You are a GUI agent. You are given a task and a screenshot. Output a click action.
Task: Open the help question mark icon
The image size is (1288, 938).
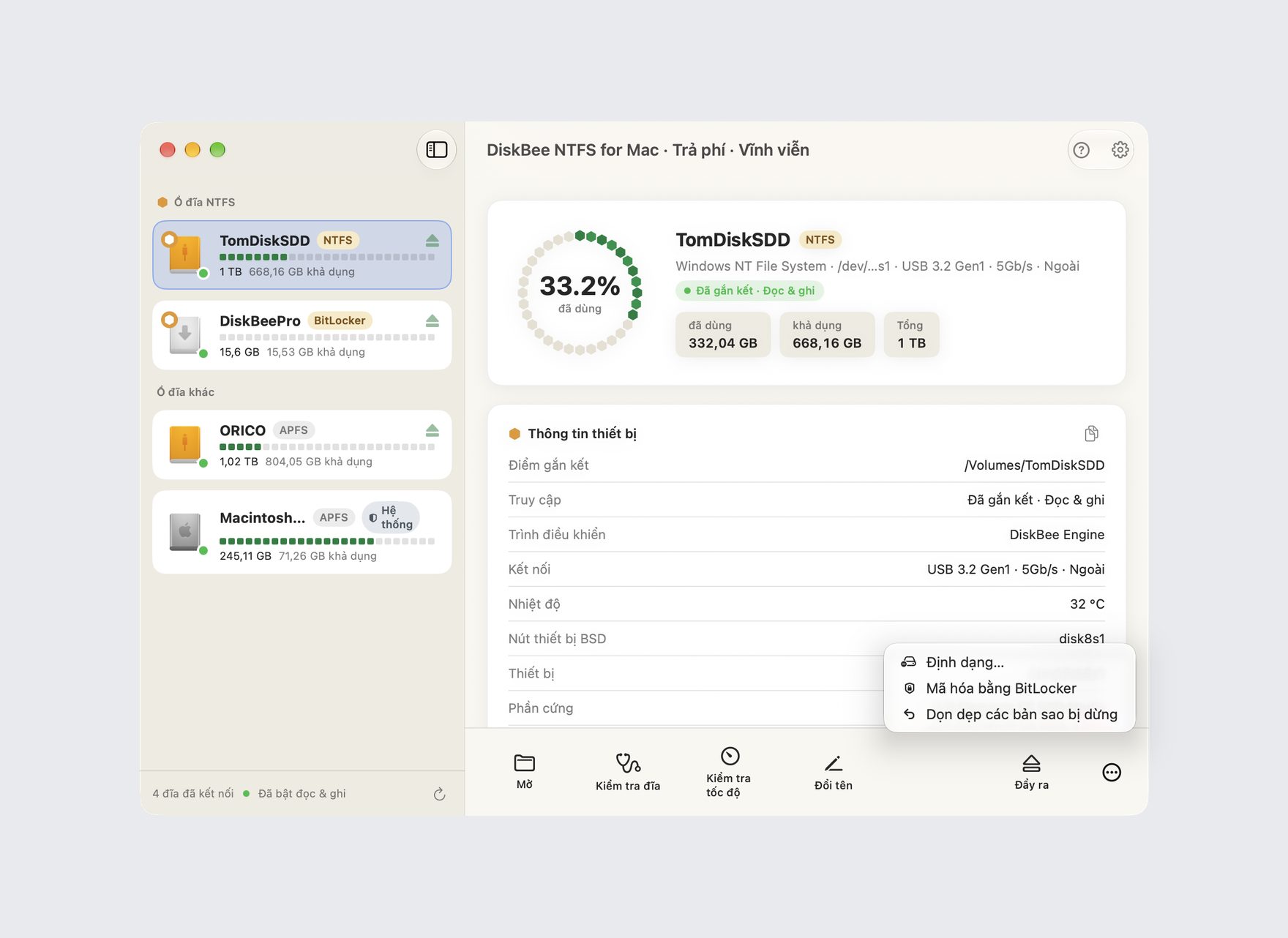coord(1081,150)
